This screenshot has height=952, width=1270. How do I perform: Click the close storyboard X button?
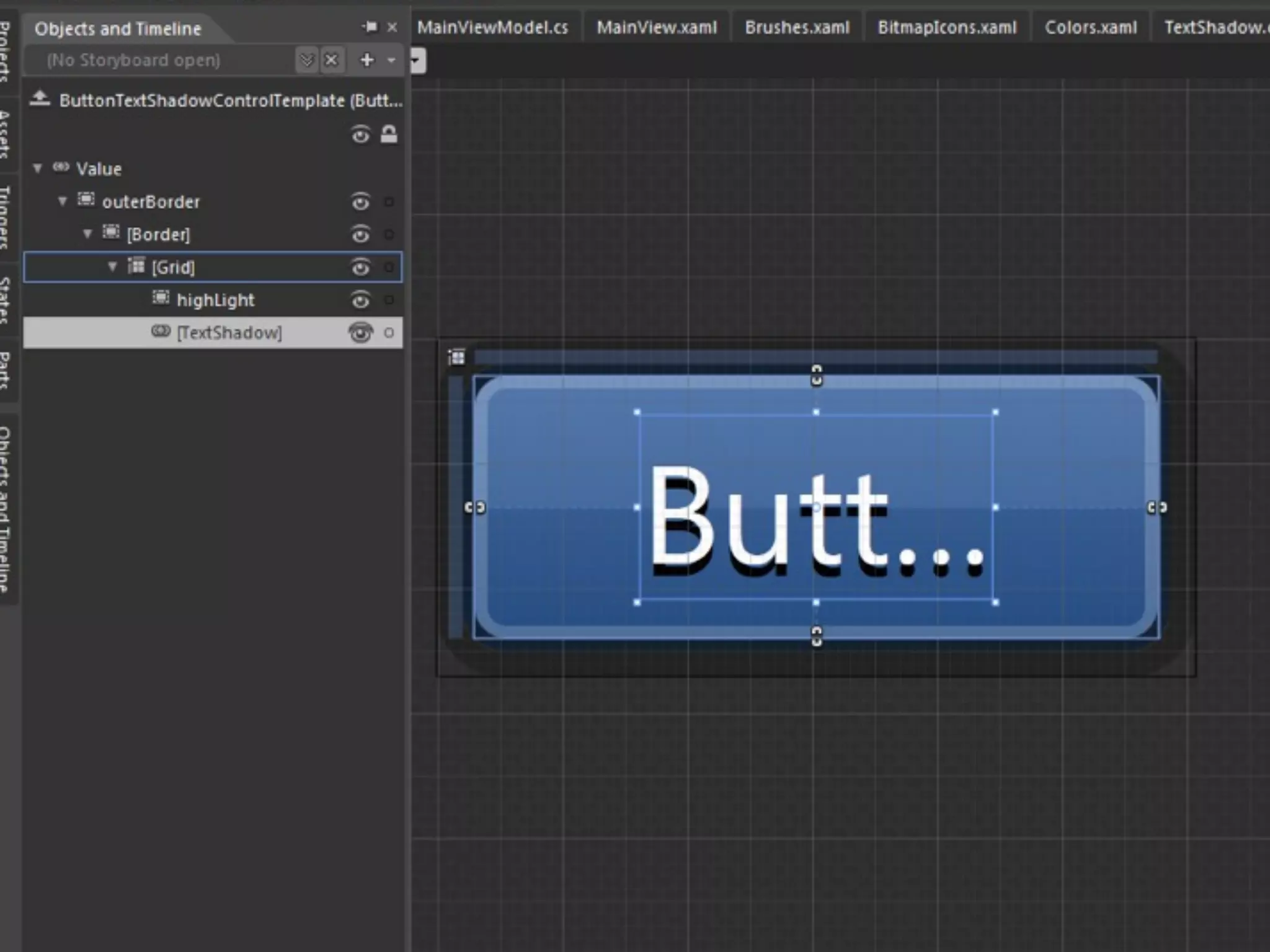point(332,60)
